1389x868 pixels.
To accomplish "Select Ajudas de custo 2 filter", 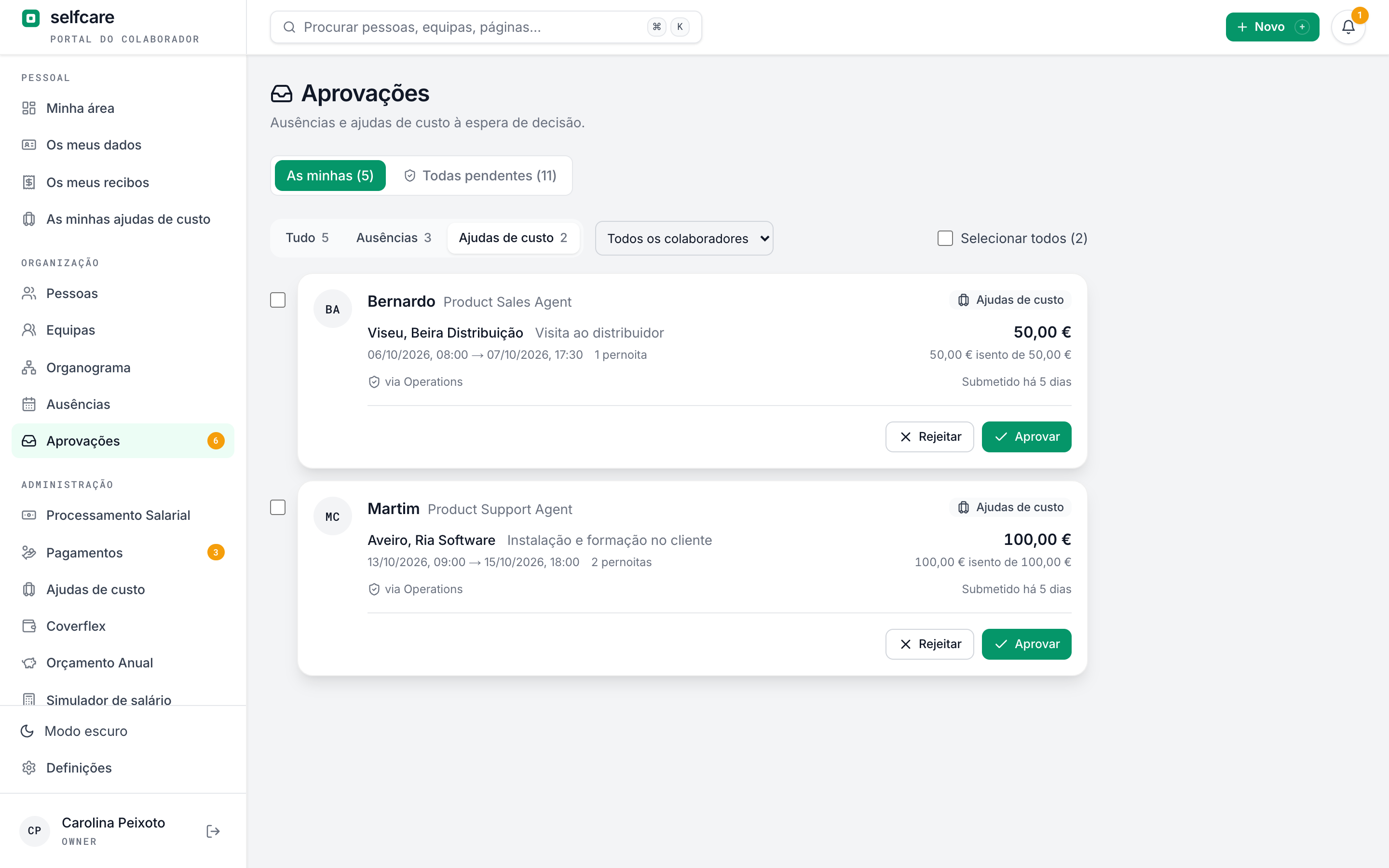I will pyautogui.click(x=513, y=238).
